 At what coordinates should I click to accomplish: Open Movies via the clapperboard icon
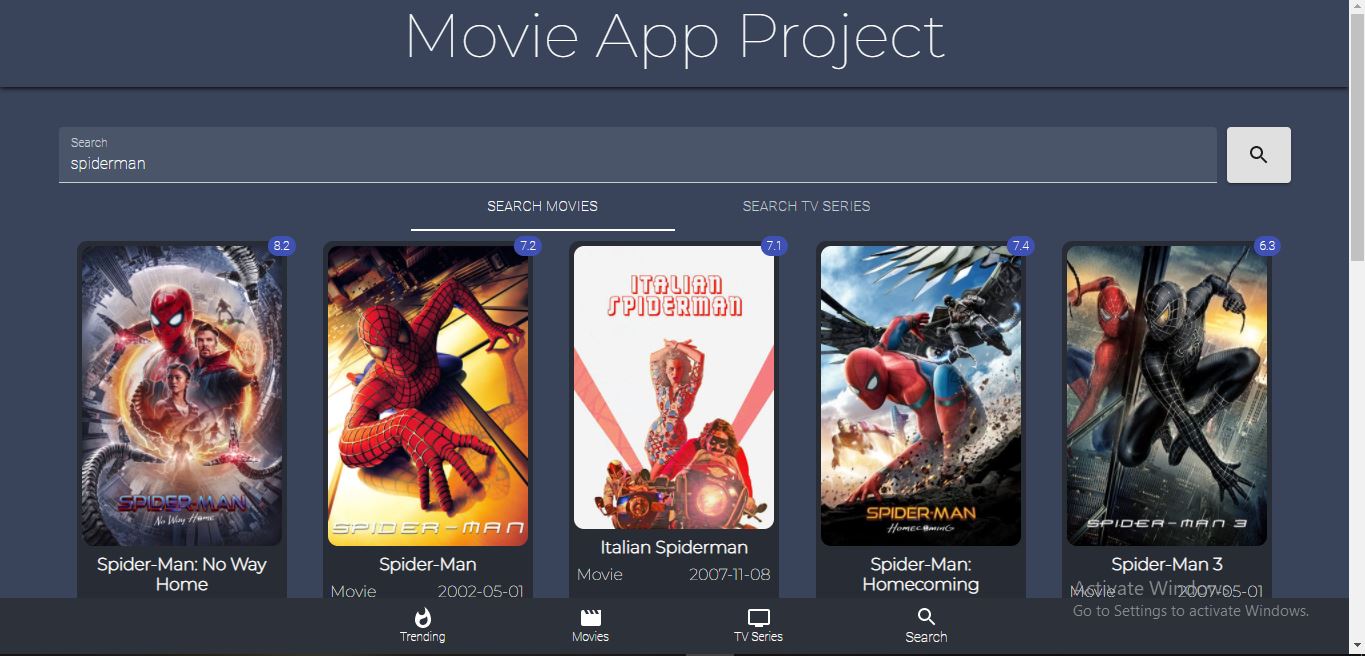[x=590, y=617]
